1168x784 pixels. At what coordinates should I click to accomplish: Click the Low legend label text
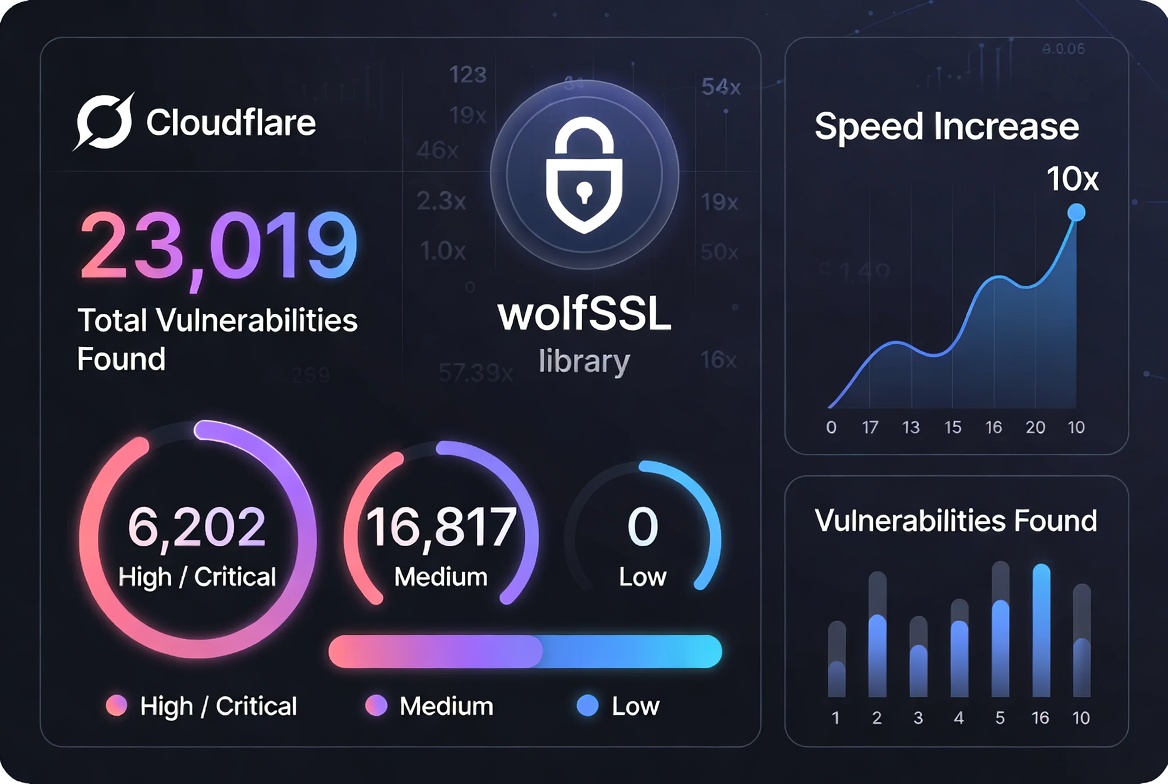click(635, 706)
